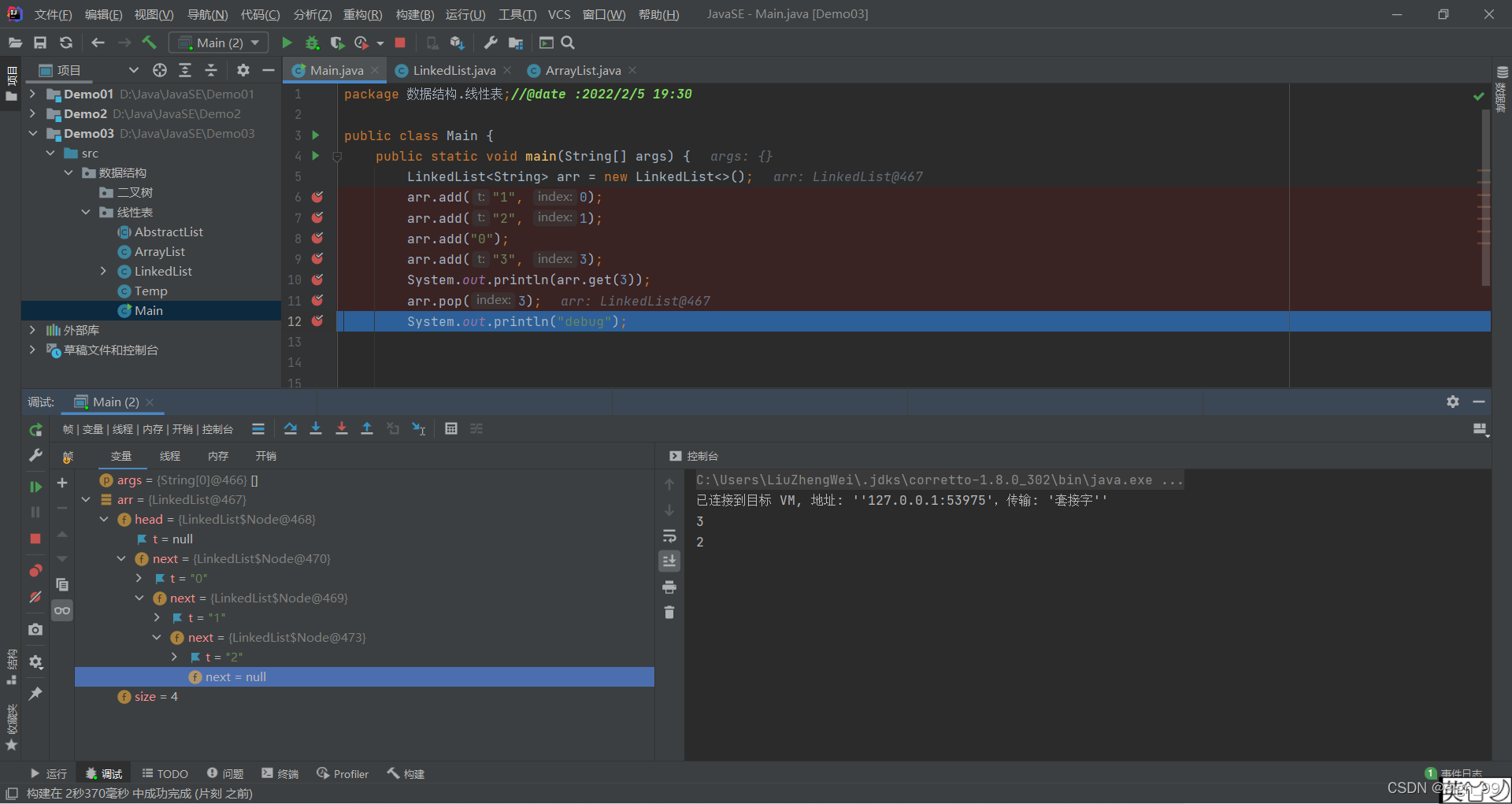This screenshot has height=804, width=1512.
Task: Open settings via wrench icon in toolbar
Action: (490, 43)
